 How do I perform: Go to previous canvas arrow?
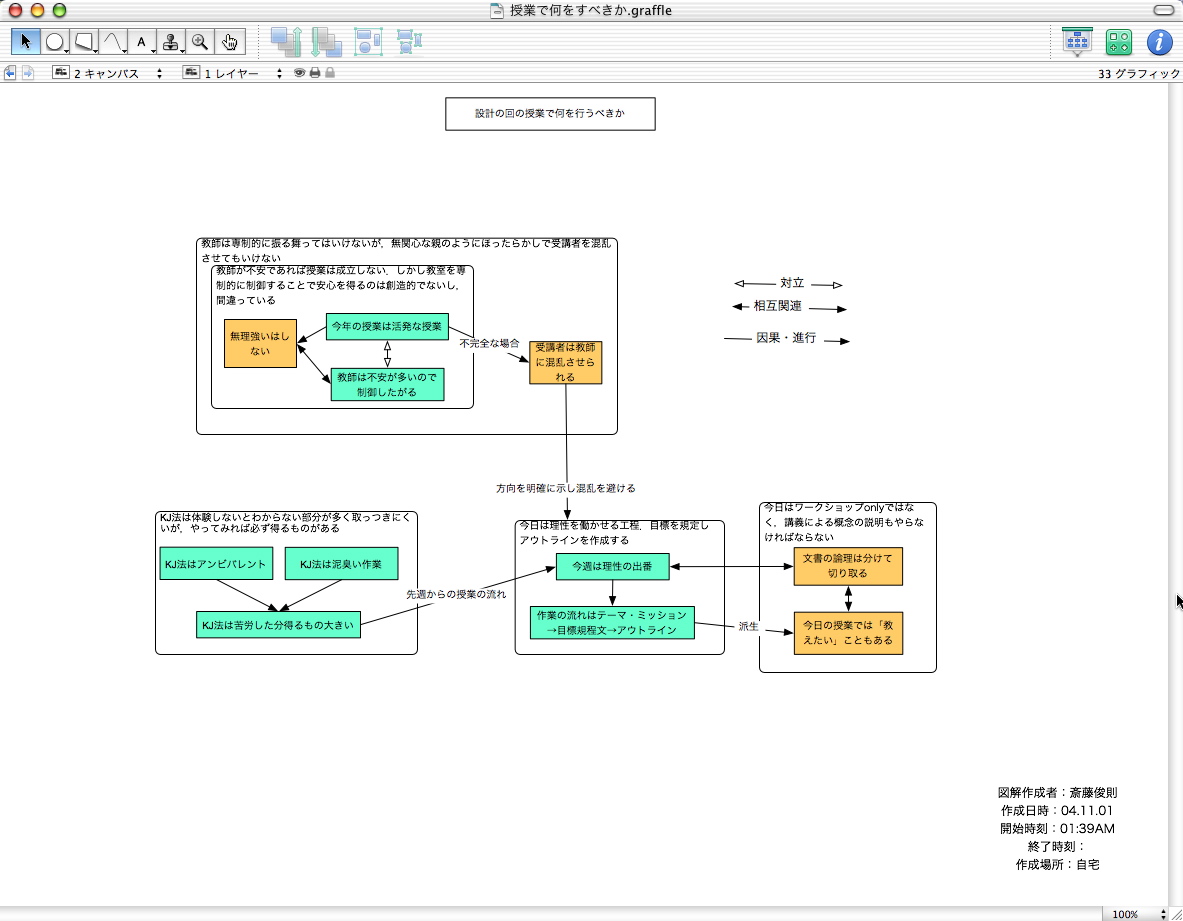[10, 73]
